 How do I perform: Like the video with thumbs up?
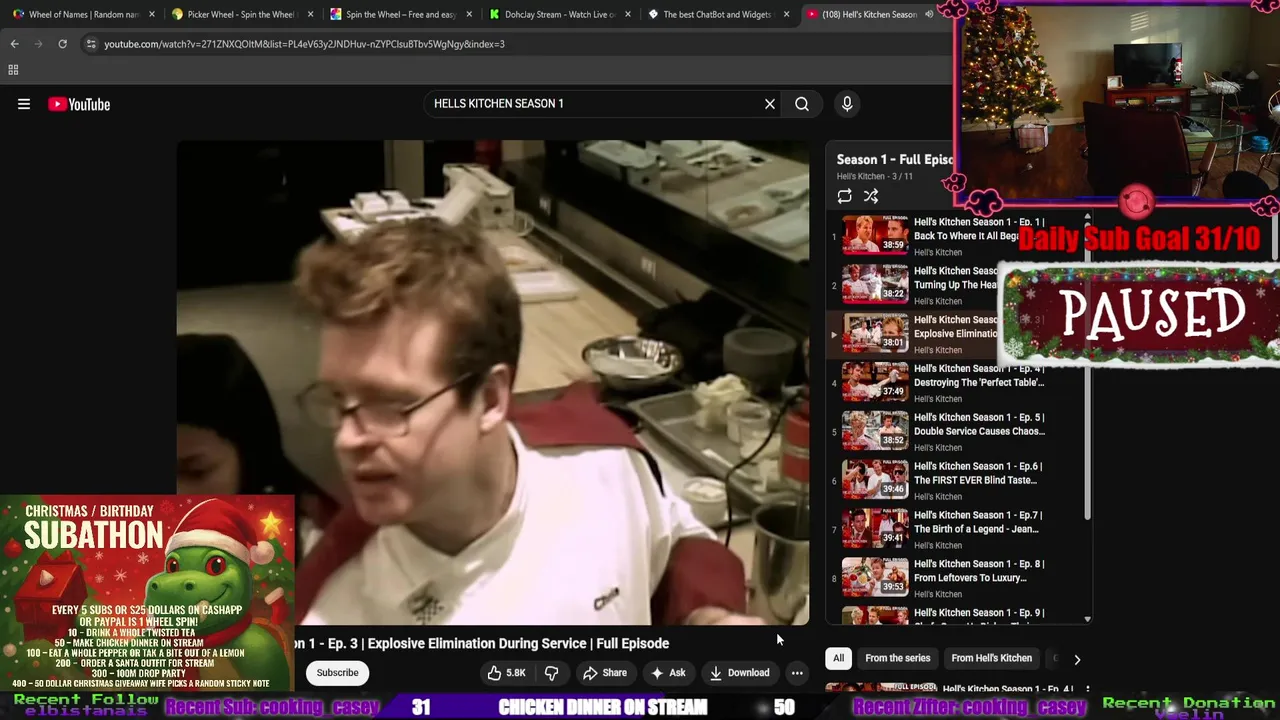tap(506, 673)
